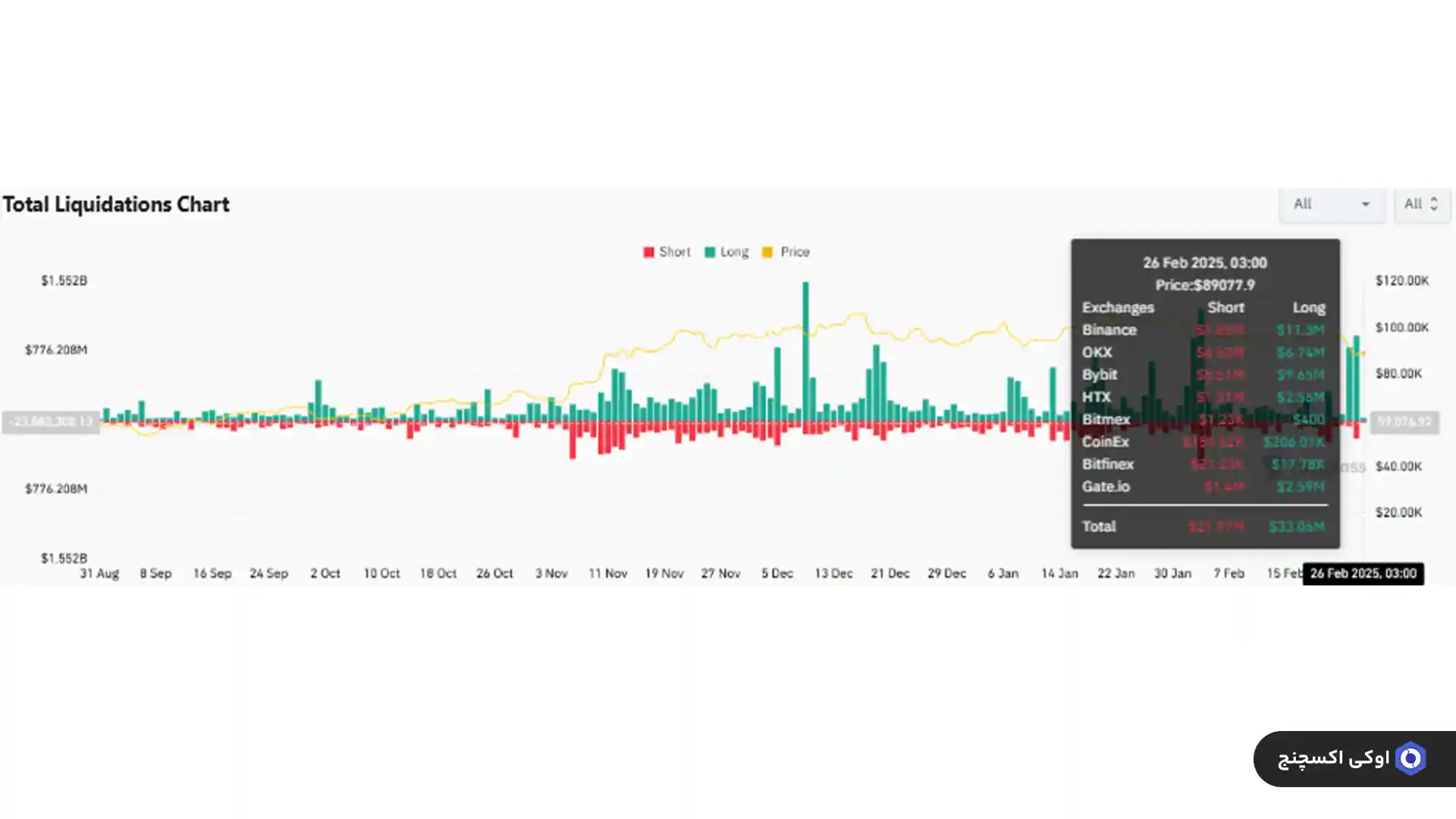Image resolution: width=1456 pixels, height=819 pixels.
Task: Click the tallest green Long liquidation bar
Action: (x=805, y=352)
